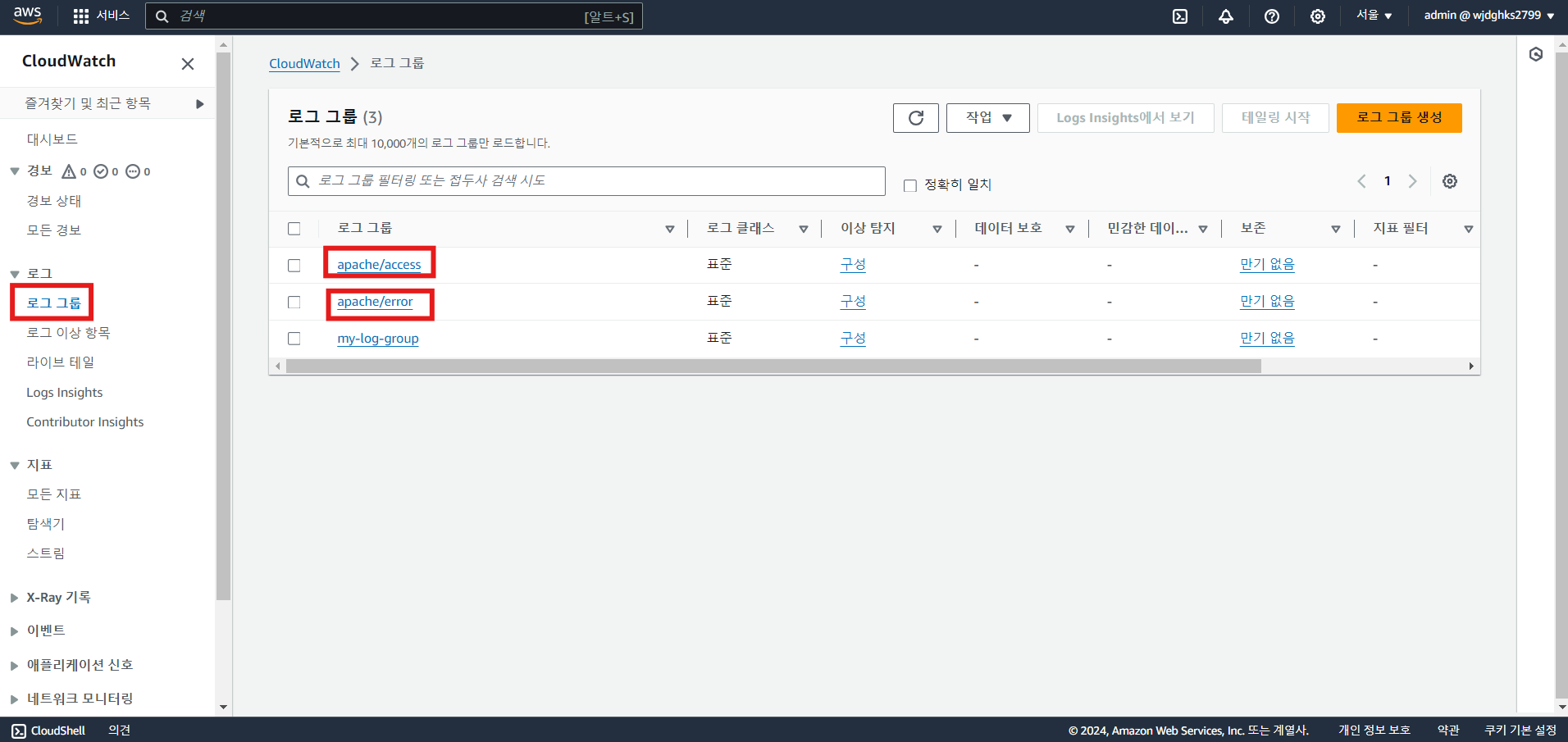Open the apache/access log group
Viewport: 1568px width, 742px height.
click(379, 265)
